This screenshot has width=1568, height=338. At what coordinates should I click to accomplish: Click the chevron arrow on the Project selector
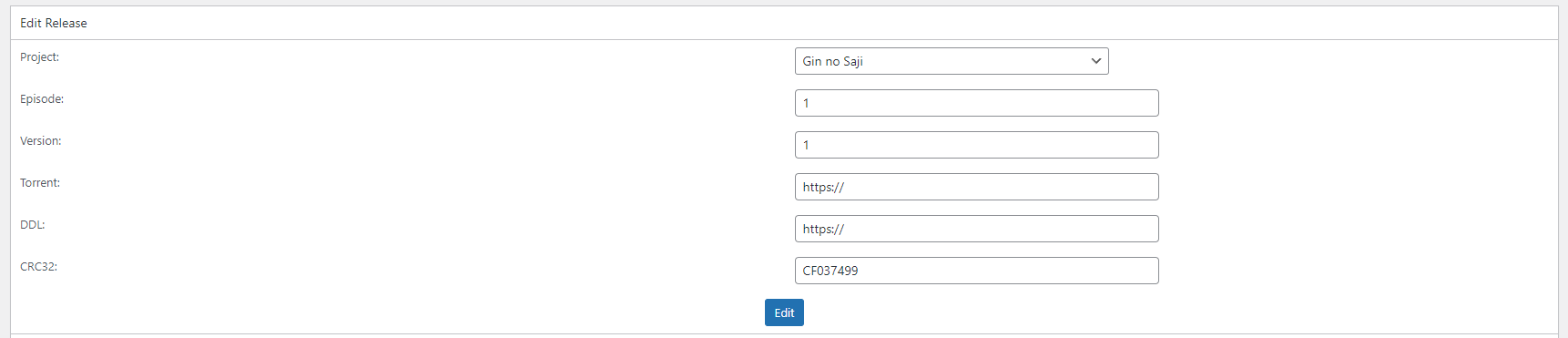pos(1095,61)
